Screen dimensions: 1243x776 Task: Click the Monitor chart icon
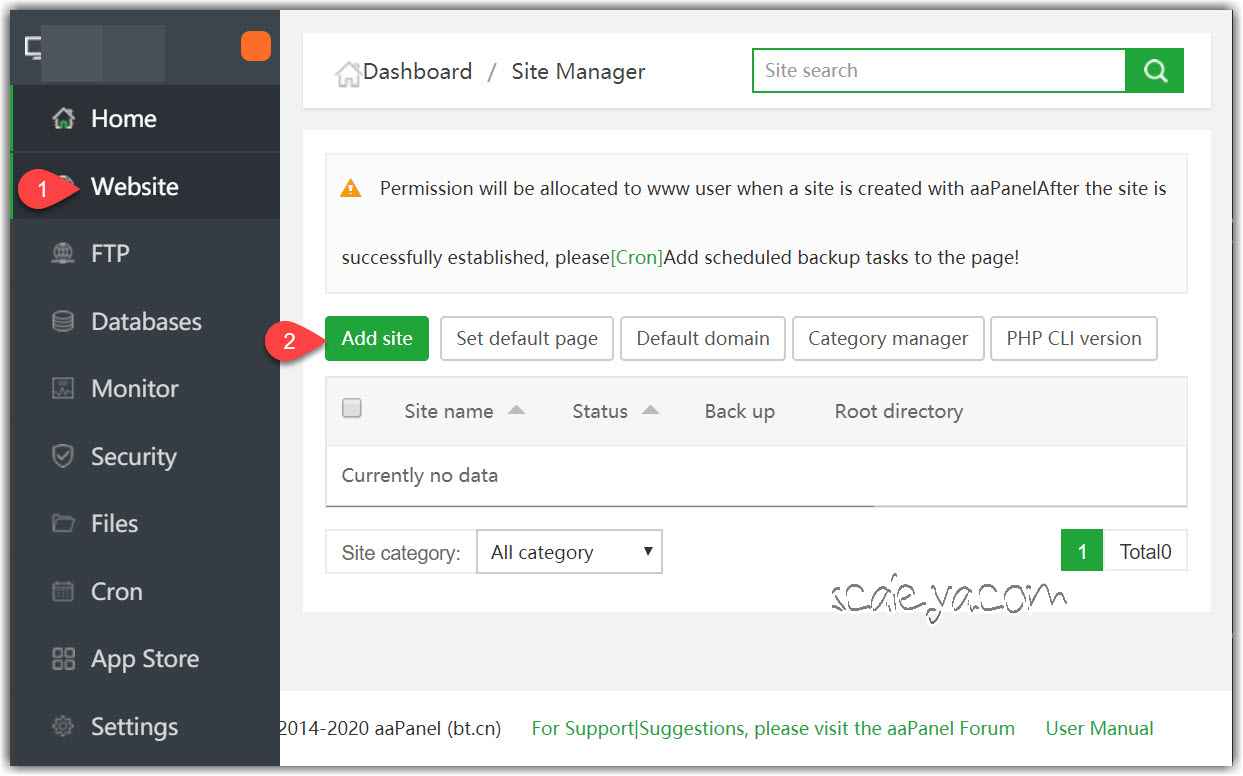(63, 389)
